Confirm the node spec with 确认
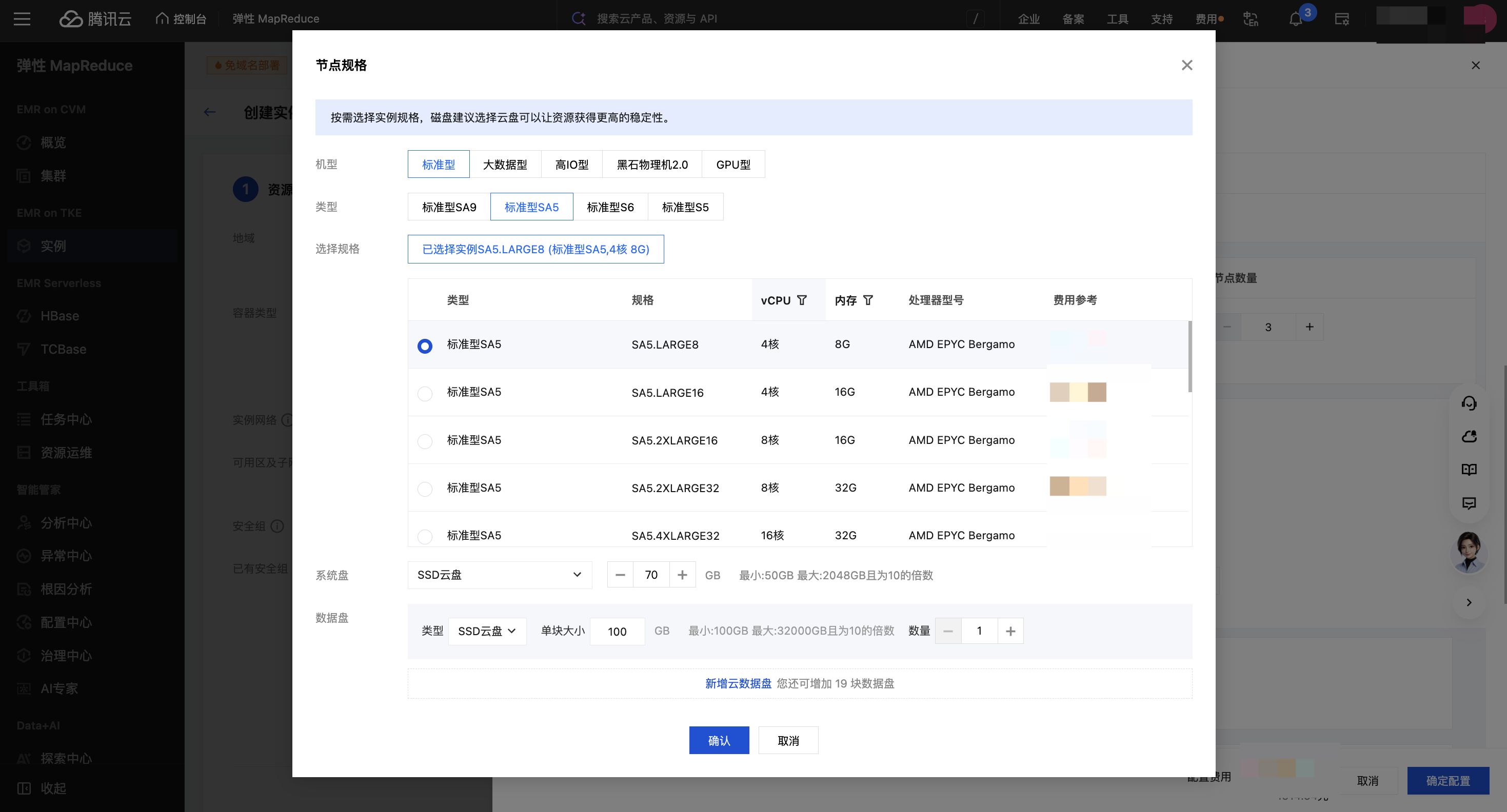This screenshot has height=812, width=1507. pyautogui.click(x=719, y=740)
